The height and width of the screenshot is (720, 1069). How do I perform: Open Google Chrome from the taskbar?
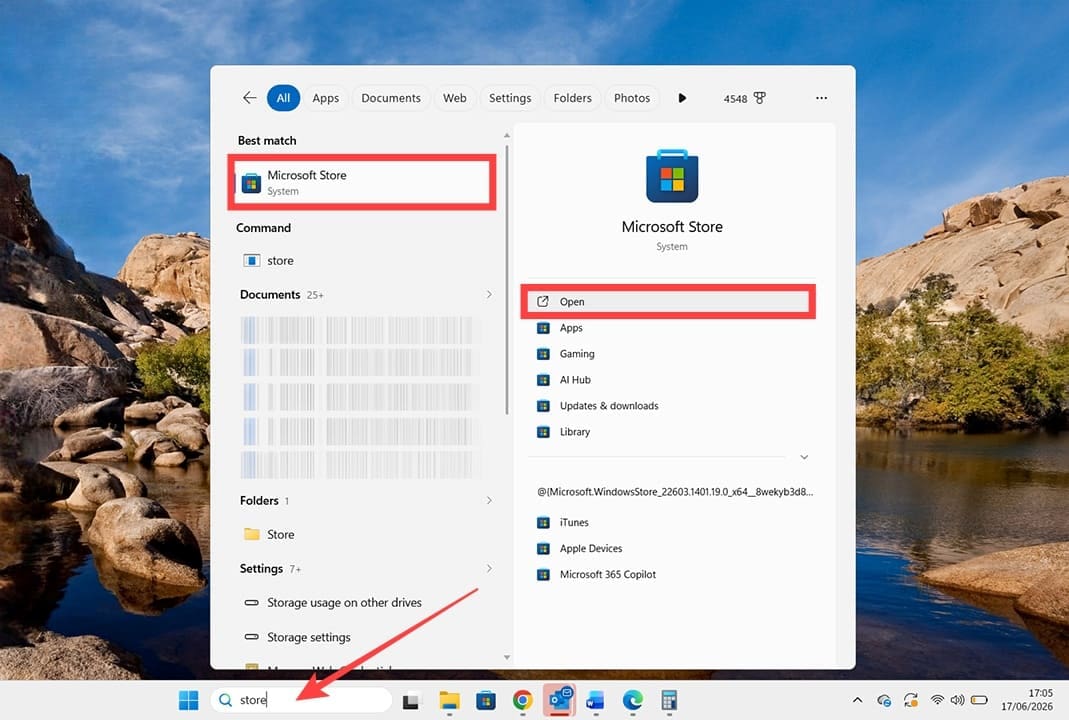point(522,700)
